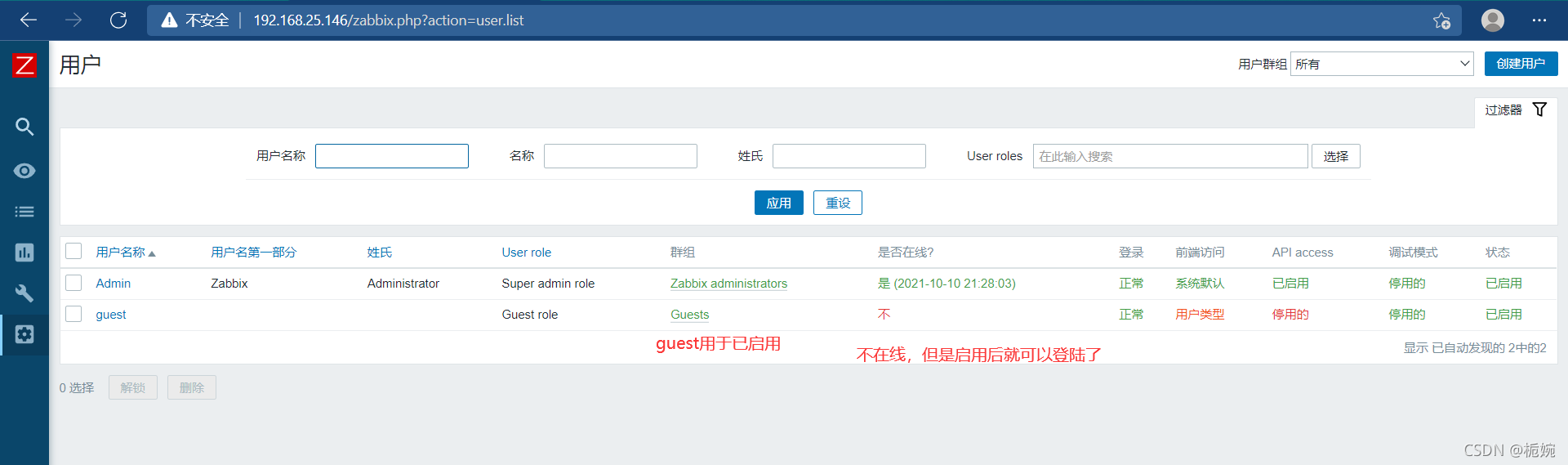Sort by 用户名第一部分 column header
Screen dimensions: 1568x465
coord(253,253)
